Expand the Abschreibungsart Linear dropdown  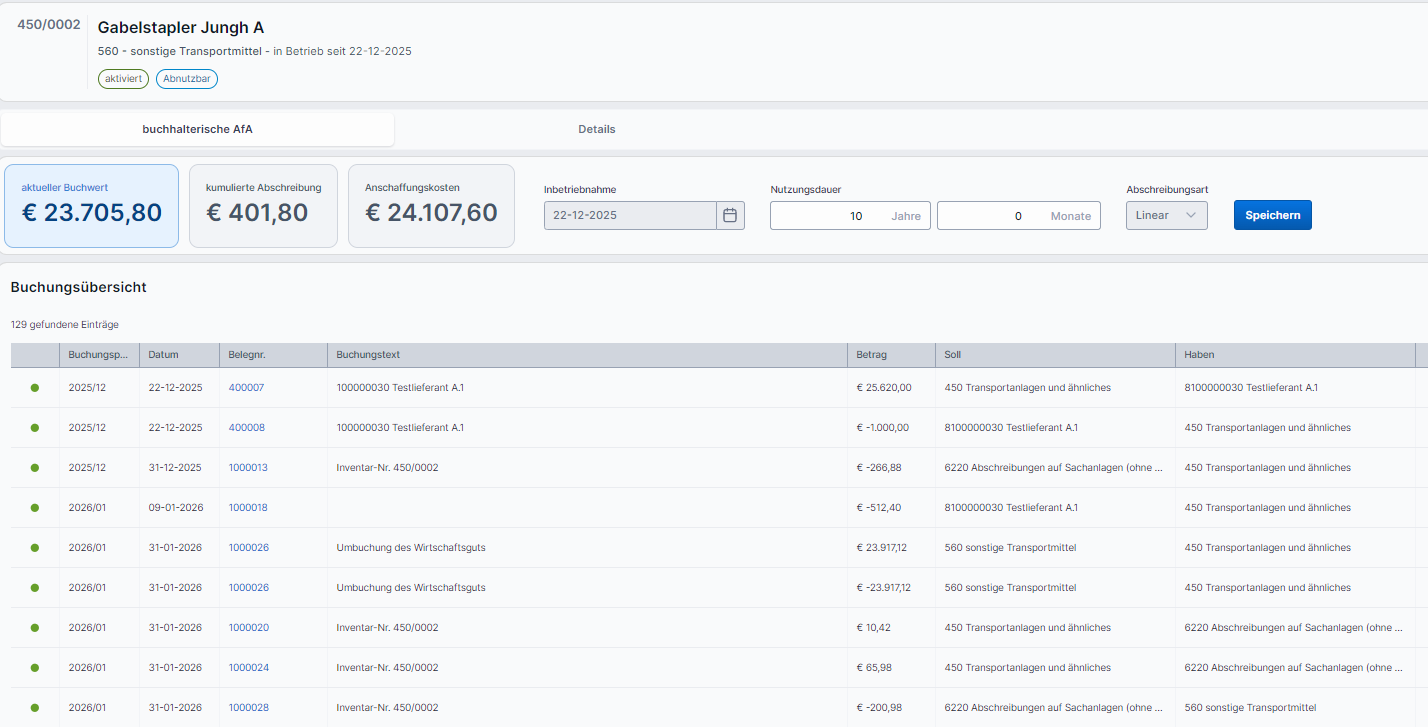[1166, 216]
